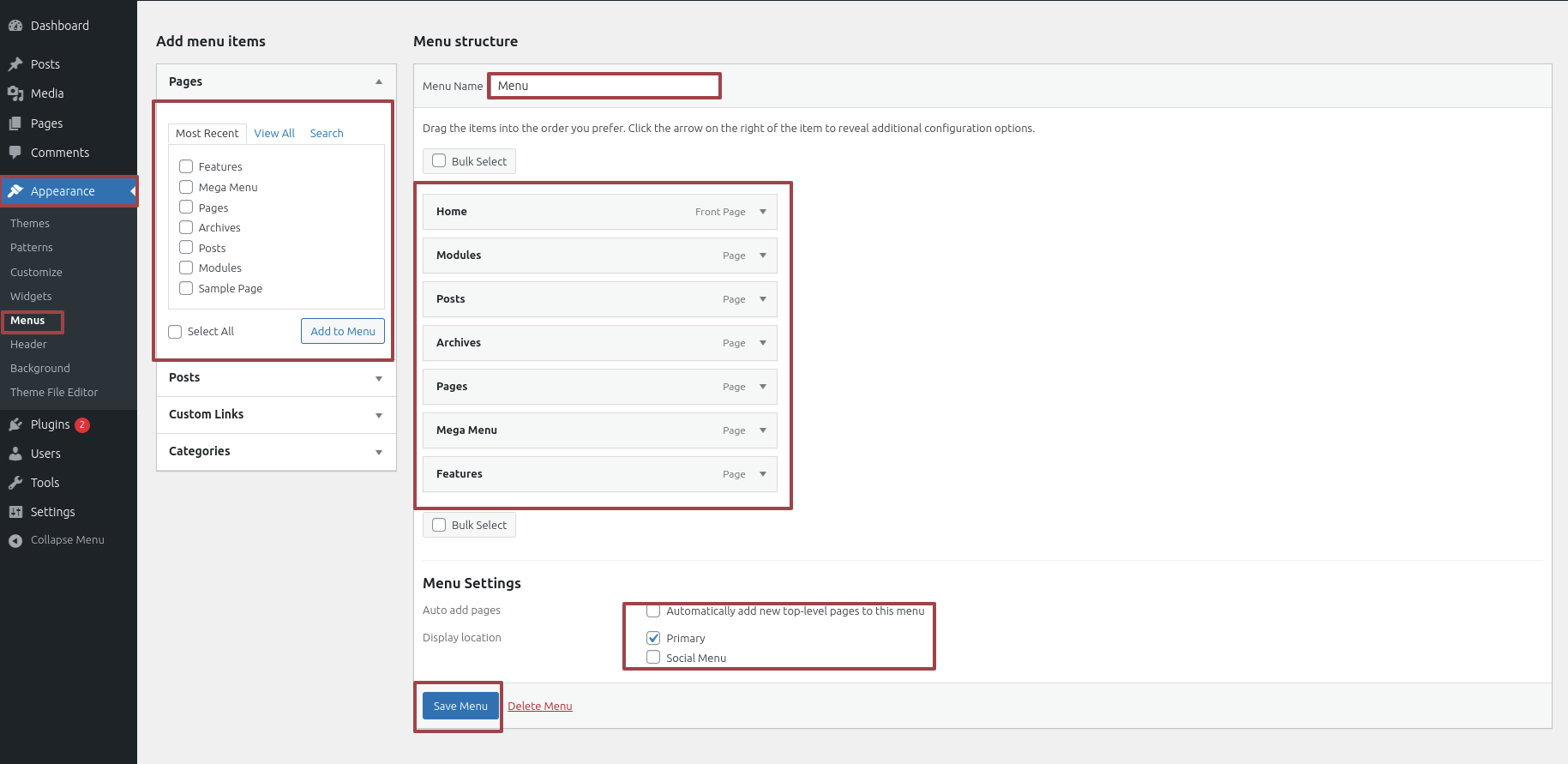The height and width of the screenshot is (764, 1568).
Task: Click the Users person icon
Action: point(15,454)
